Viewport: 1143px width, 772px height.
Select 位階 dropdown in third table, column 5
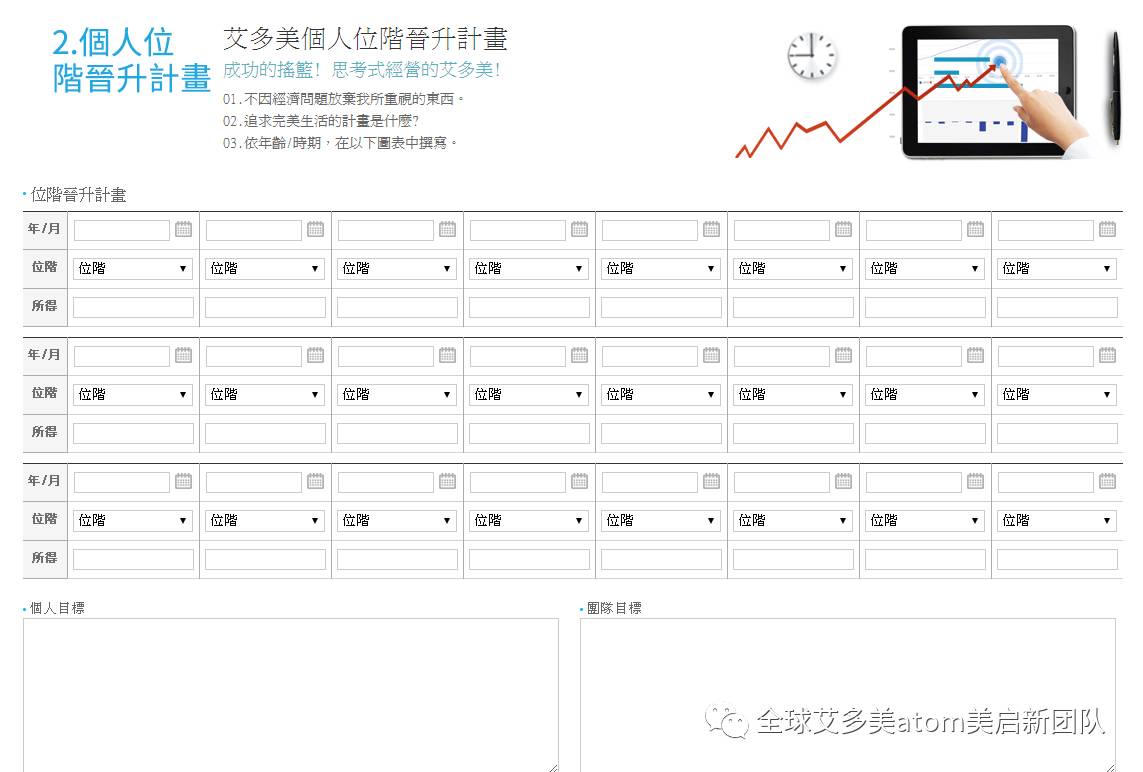(661, 520)
